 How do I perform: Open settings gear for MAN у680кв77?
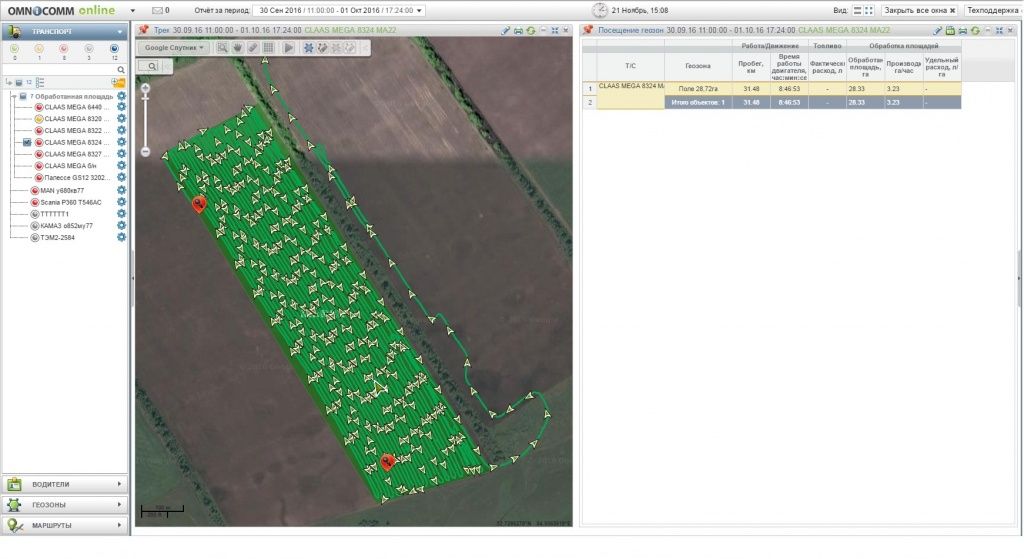[121, 190]
